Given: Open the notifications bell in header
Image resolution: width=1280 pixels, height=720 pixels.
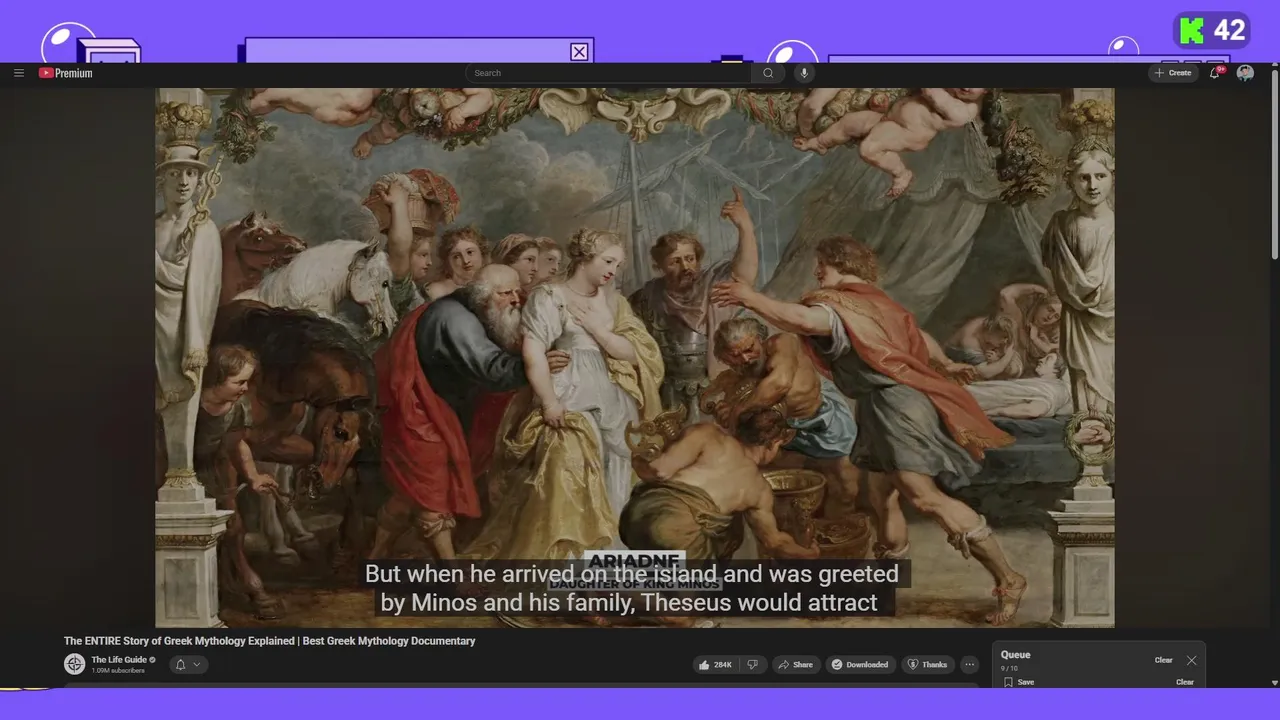Looking at the screenshot, I should (1215, 73).
